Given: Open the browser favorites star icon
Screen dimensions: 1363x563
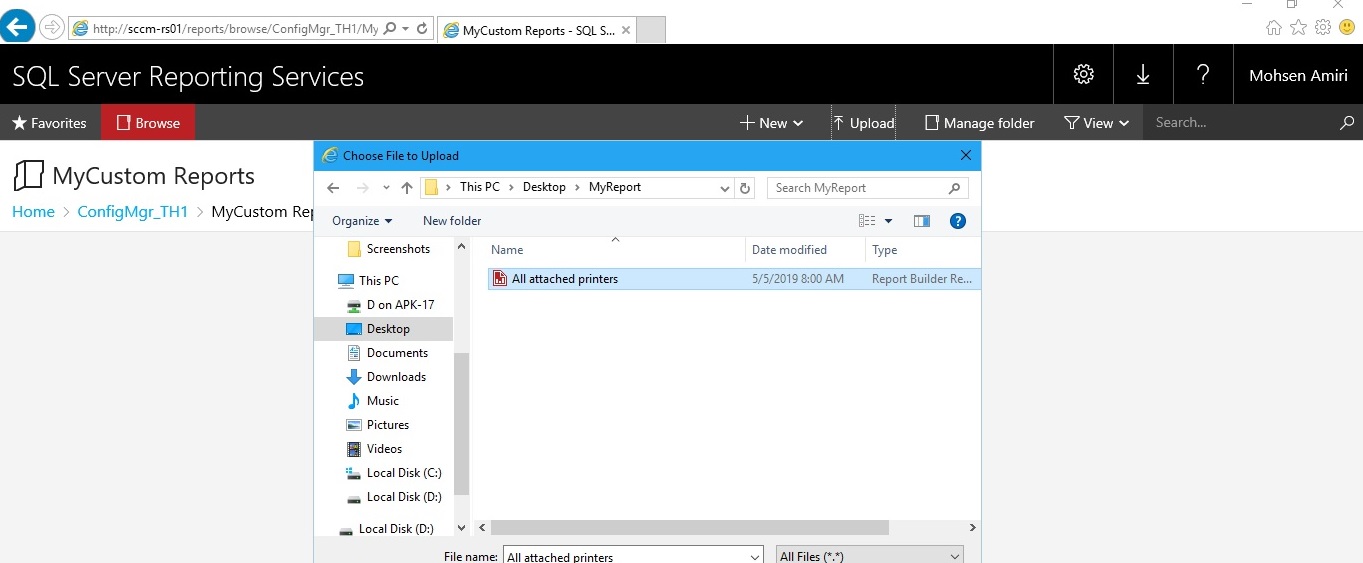Looking at the screenshot, I should tap(1298, 27).
